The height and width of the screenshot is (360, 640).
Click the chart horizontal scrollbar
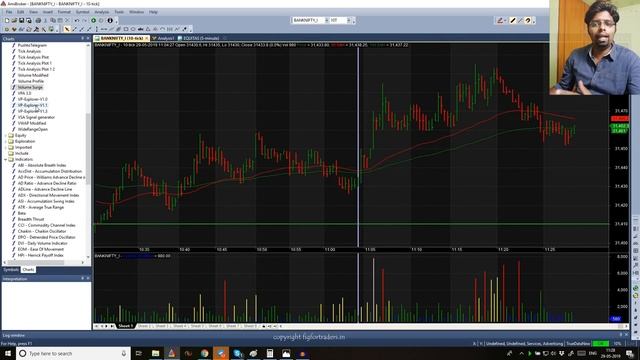[453, 326]
